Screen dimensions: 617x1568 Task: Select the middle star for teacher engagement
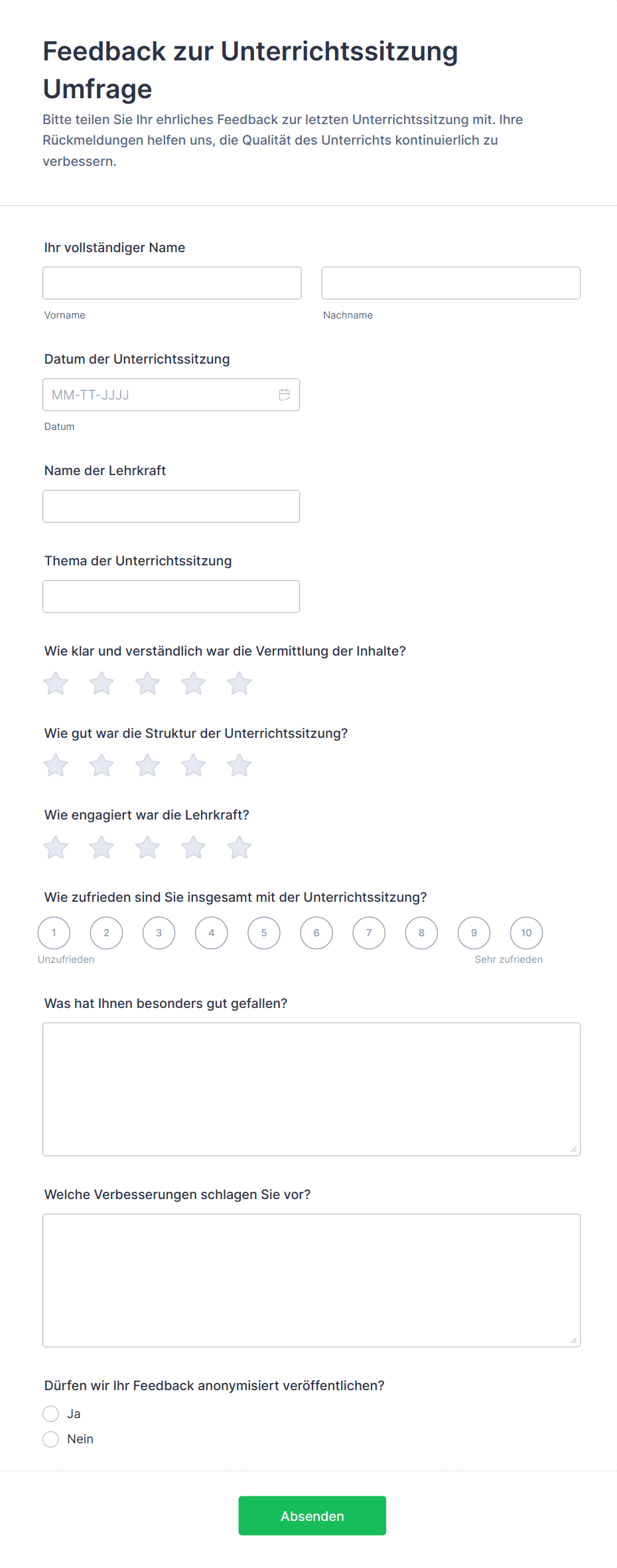coord(147,847)
